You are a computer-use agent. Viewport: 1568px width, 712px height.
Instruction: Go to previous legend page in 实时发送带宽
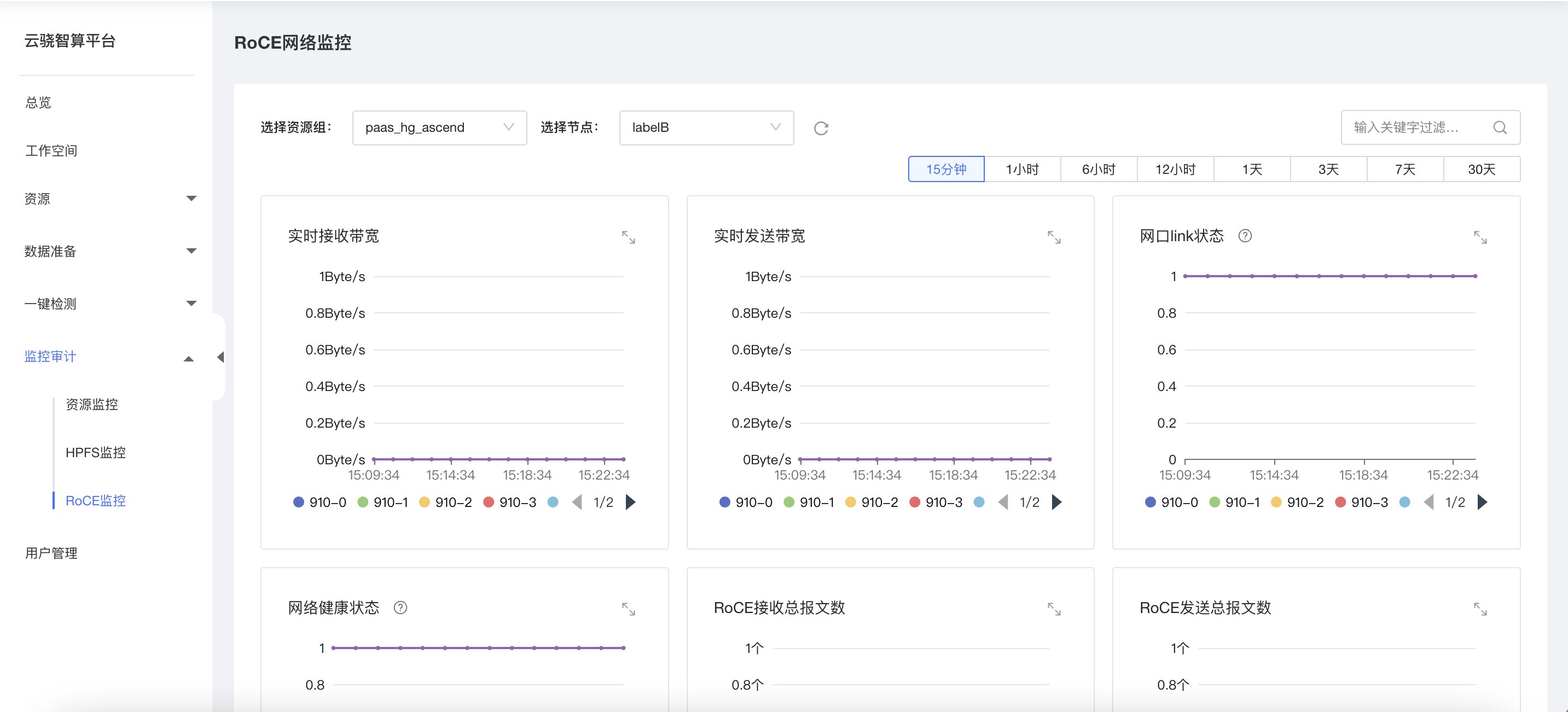pos(1003,502)
